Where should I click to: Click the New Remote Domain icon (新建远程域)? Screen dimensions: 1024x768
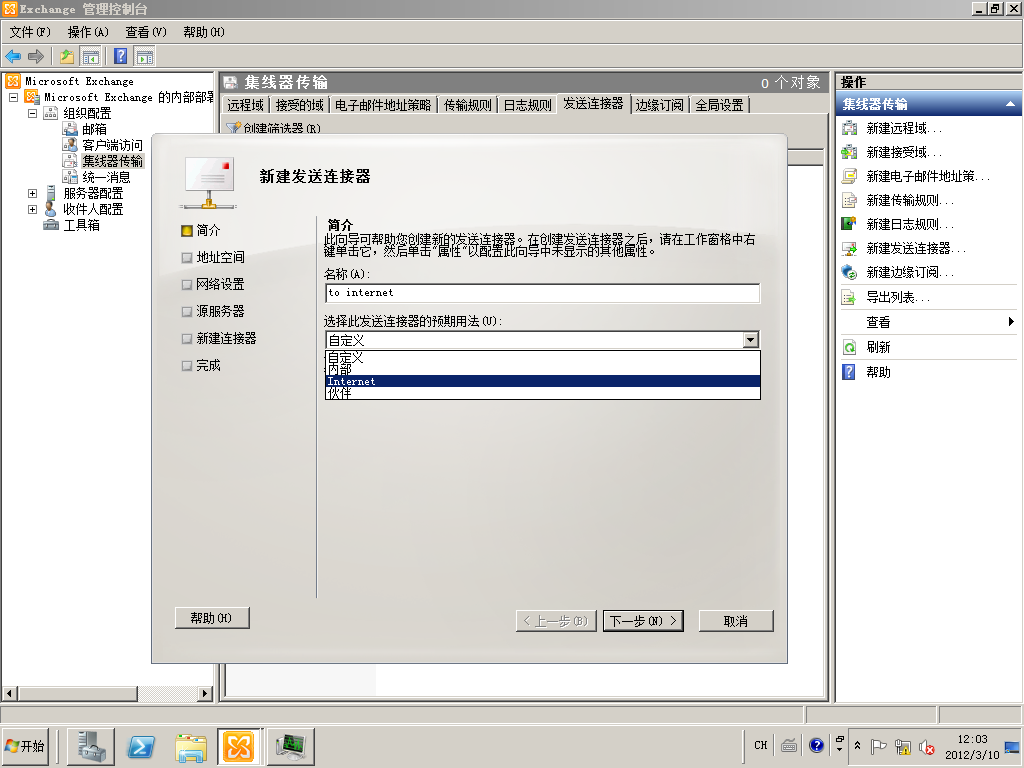(850, 128)
